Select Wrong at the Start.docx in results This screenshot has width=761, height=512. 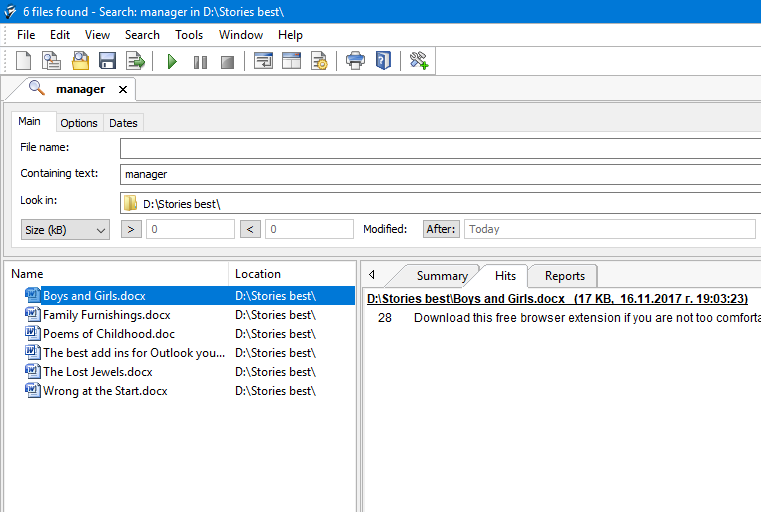point(105,391)
